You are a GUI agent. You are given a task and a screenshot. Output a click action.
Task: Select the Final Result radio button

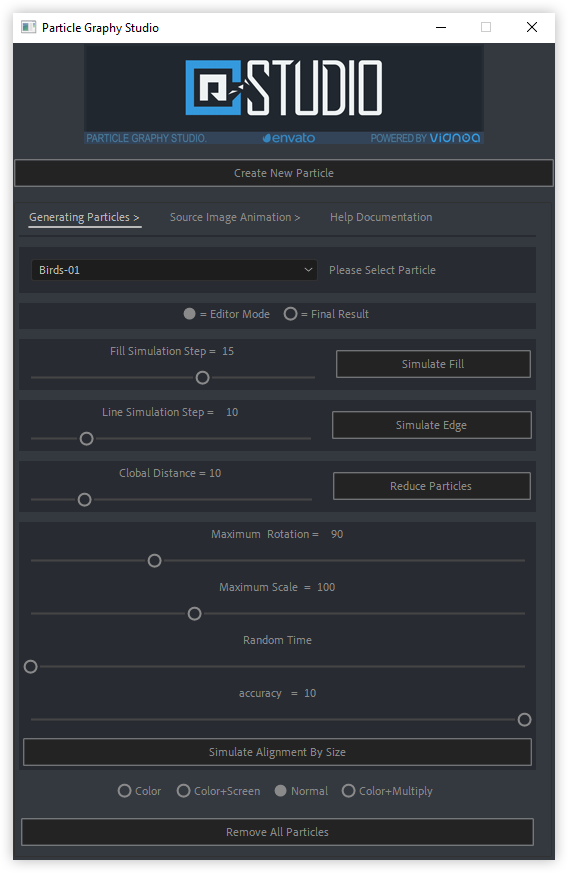(290, 314)
